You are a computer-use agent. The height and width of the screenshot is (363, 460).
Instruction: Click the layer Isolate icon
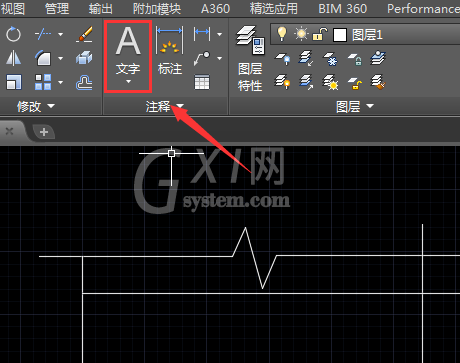coord(306,58)
